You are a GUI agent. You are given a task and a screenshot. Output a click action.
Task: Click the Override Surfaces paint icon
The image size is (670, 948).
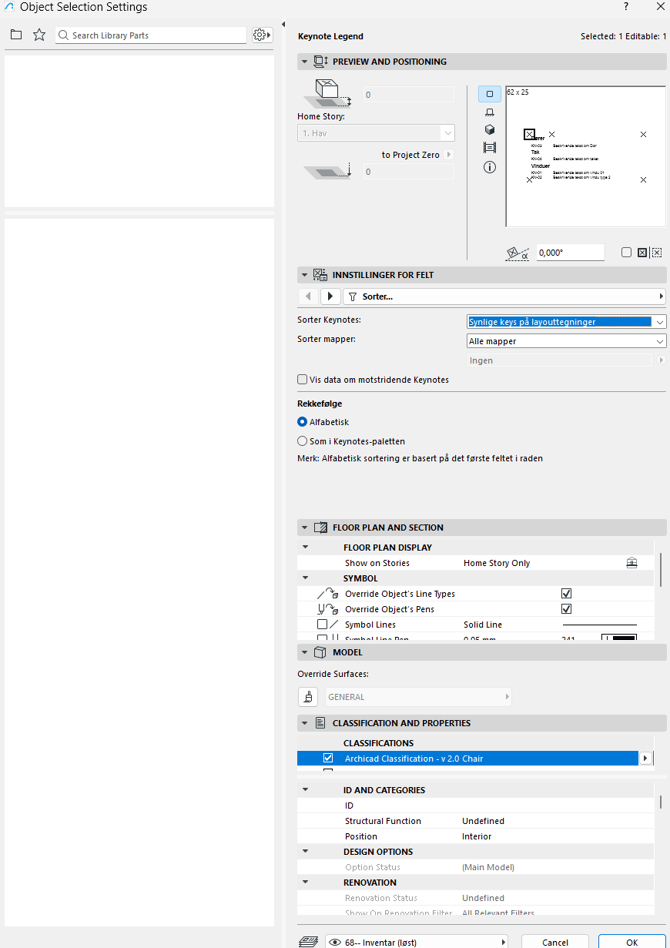click(x=308, y=697)
